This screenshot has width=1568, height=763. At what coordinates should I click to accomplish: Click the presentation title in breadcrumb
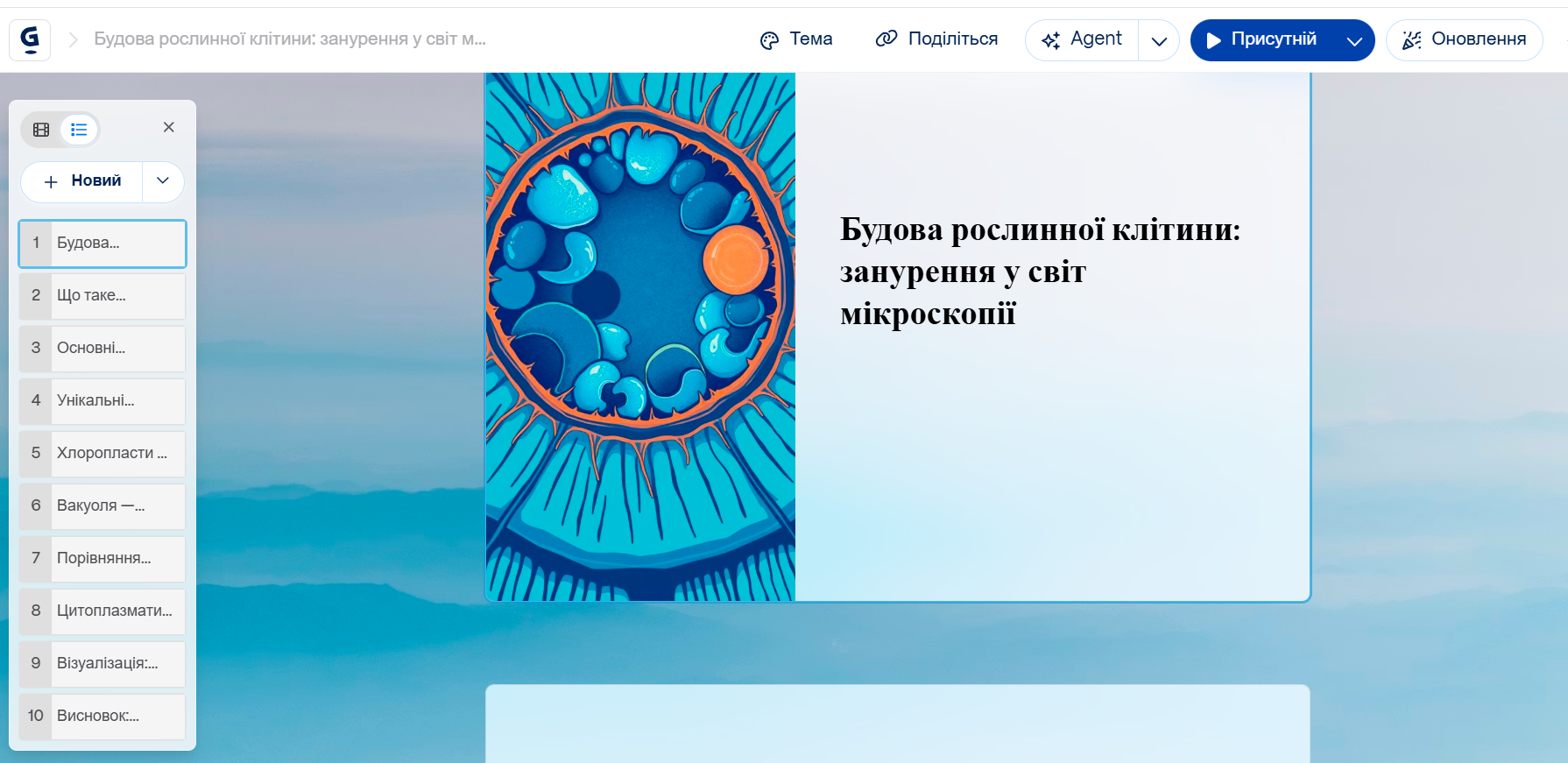289,39
